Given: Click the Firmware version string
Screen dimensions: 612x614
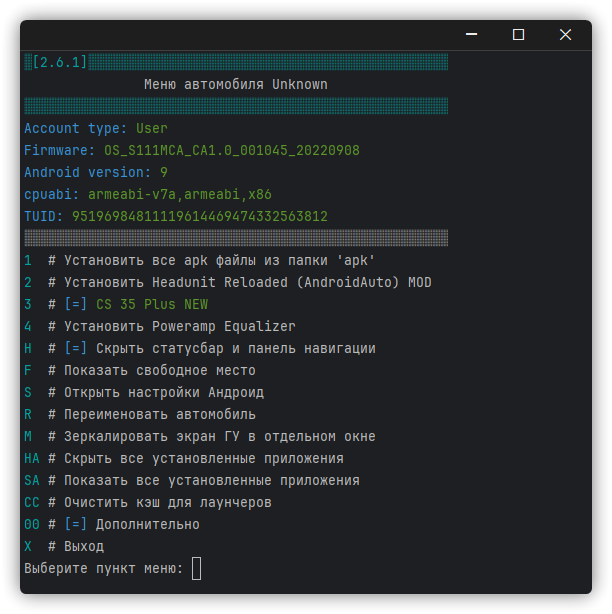Looking at the screenshot, I should [x=232, y=151].
